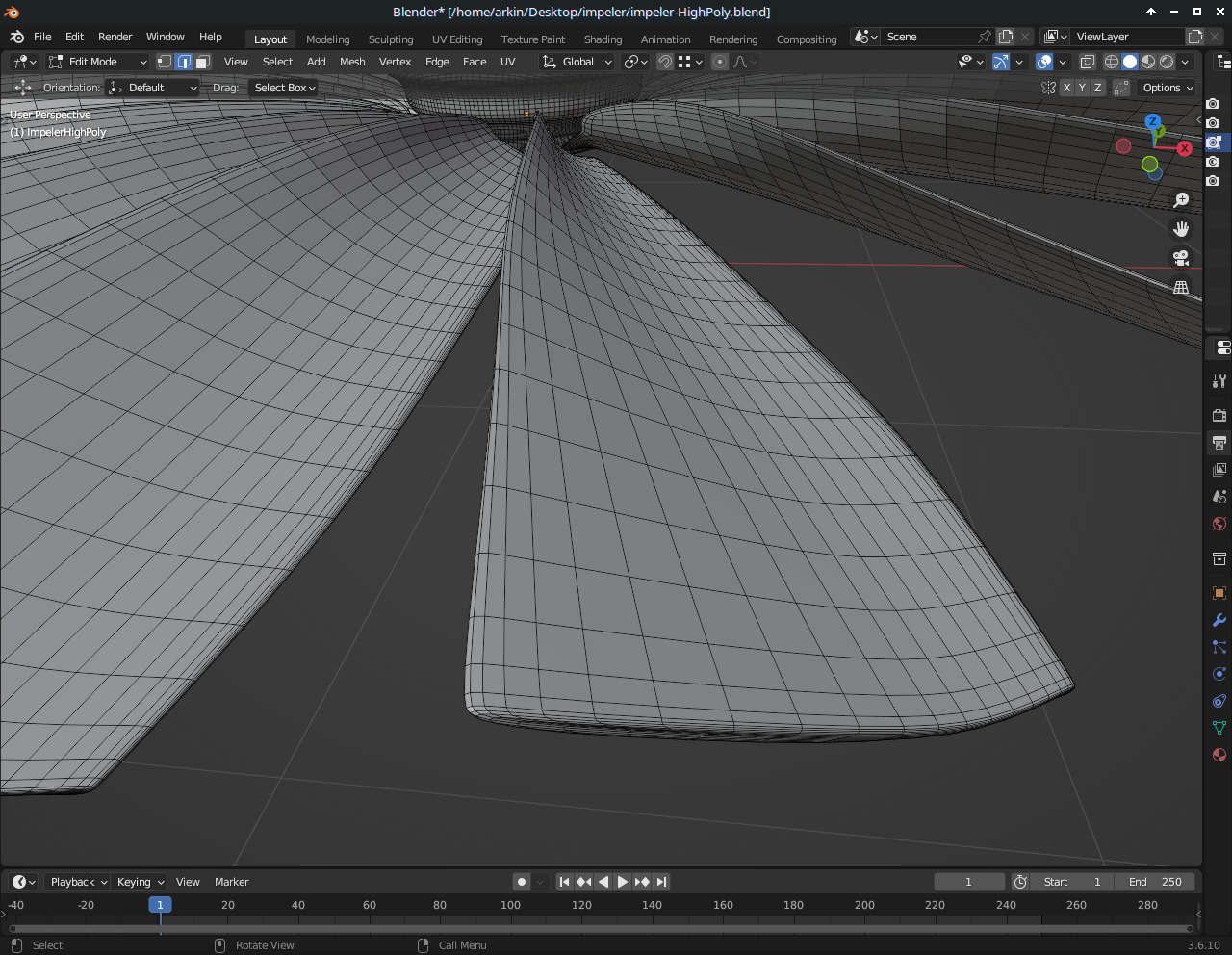Open the Material properties tab
Screen dimensions: 1232x955
click(x=1219, y=755)
